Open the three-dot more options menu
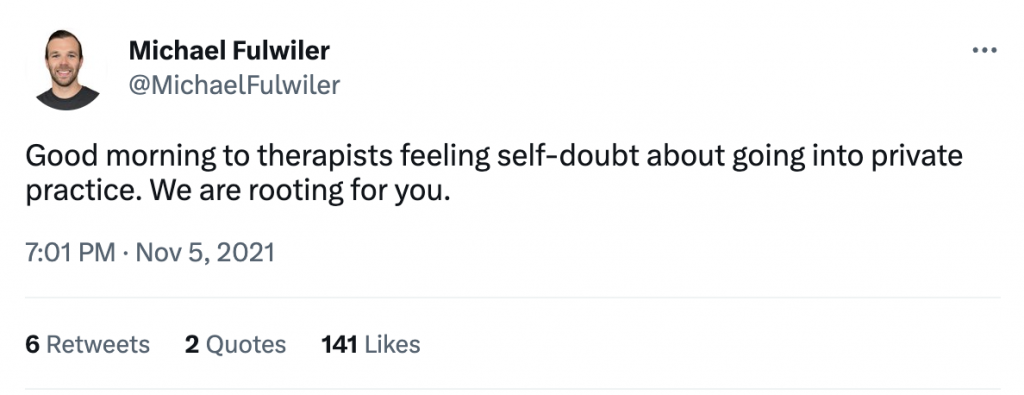Viewport: 1024px width, 395px height. click(x=984, y=50)
